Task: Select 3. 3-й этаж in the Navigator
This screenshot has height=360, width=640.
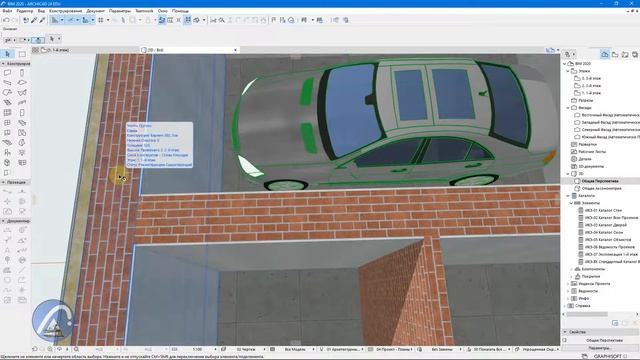Action: (591, 78)
